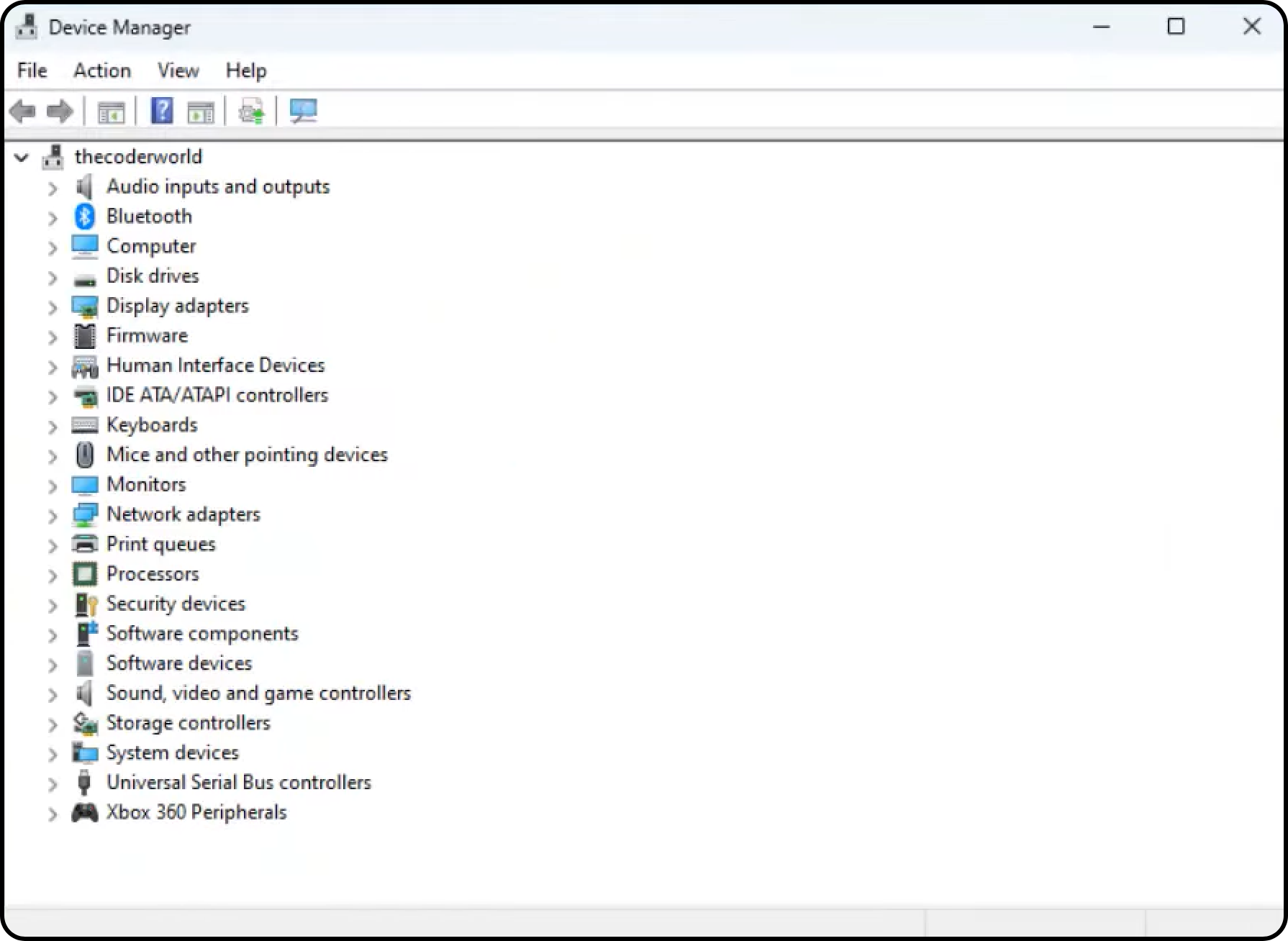Expand the Audio inputs and outputs node
1288x941 pixels.
click(x=53, y=188)
